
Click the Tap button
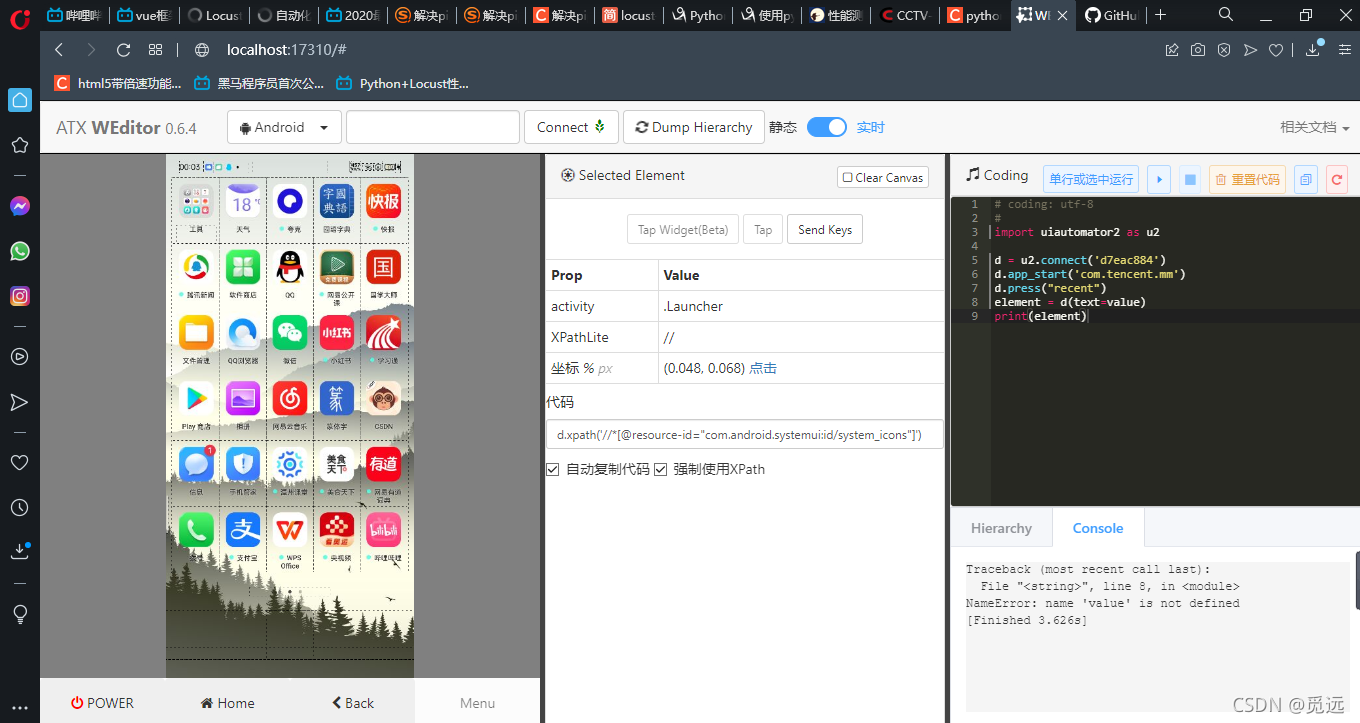tap(763, 230)
